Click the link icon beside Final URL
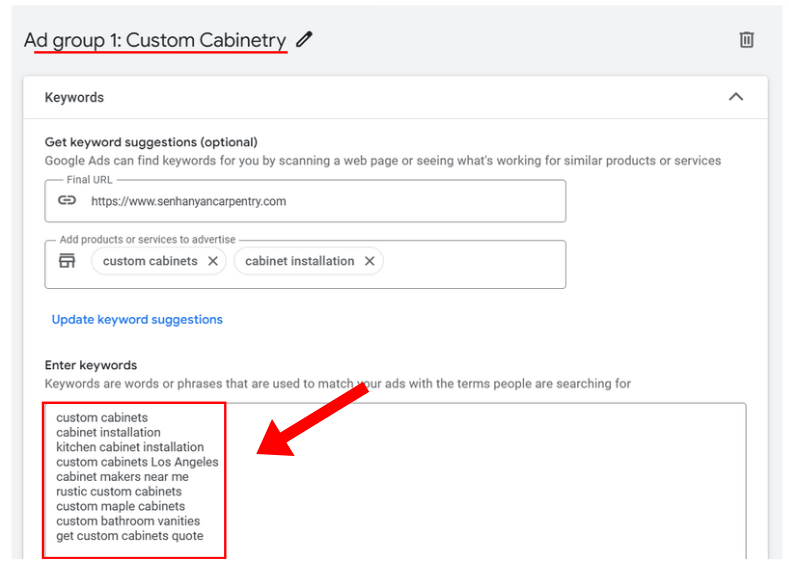789x580 pixels. pyautogui.click(x=67, y=201)
